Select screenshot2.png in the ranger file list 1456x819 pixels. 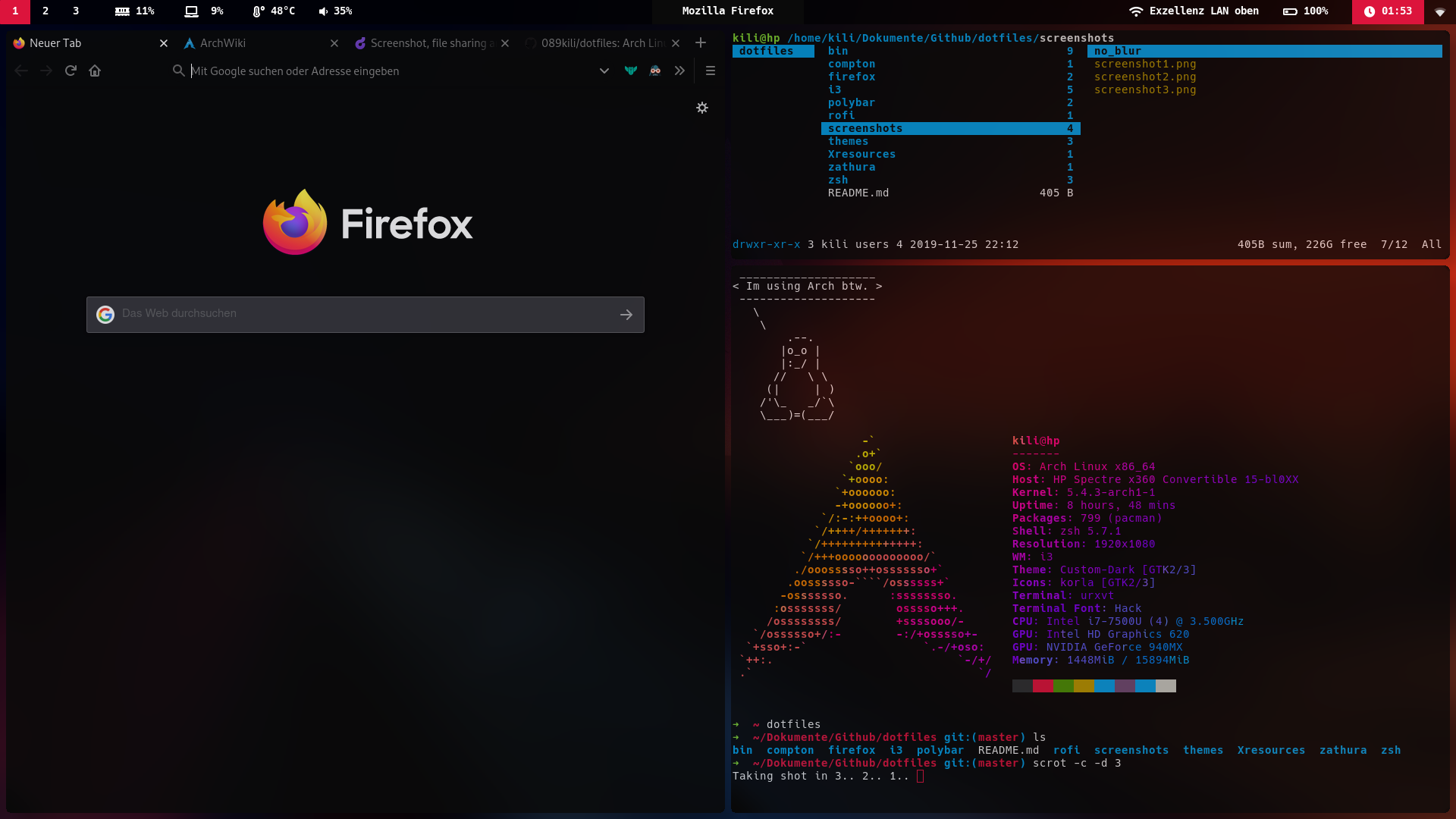tap(1145, 77)
